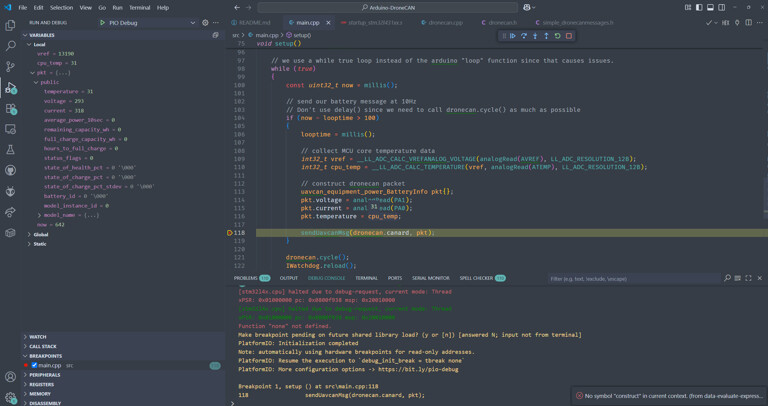Expand the model_name variable

click(x=39, y=215)
